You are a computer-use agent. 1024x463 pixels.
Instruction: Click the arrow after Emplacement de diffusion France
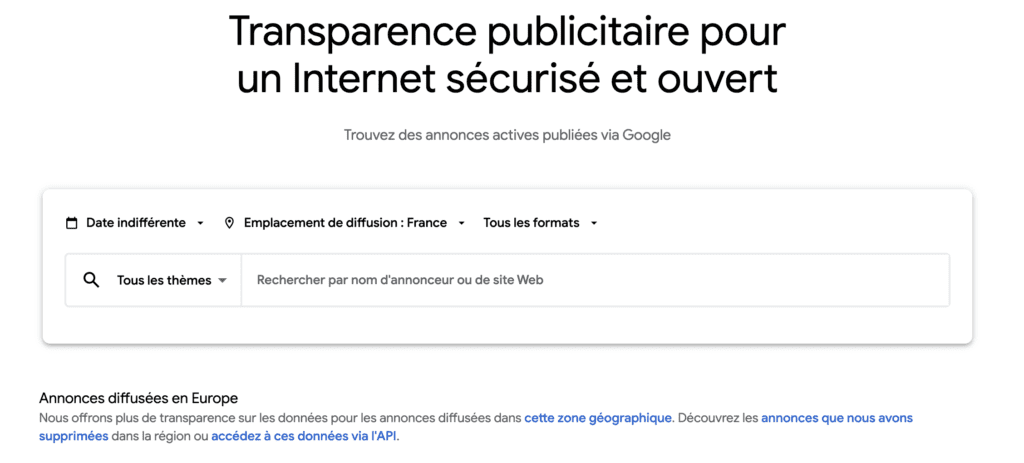pyautogui.click(x=462, y=223)
